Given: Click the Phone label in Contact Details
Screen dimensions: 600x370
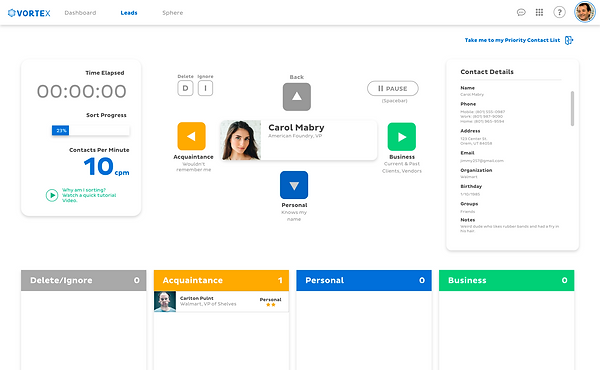Looking at the screenshot, I should (468, 104).
